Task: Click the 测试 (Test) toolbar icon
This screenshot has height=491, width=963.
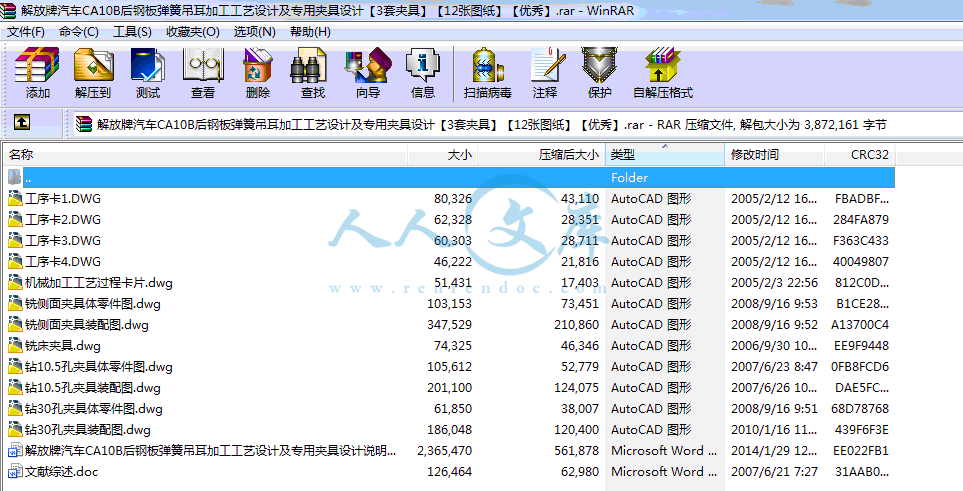Action: tap(147, 65)
